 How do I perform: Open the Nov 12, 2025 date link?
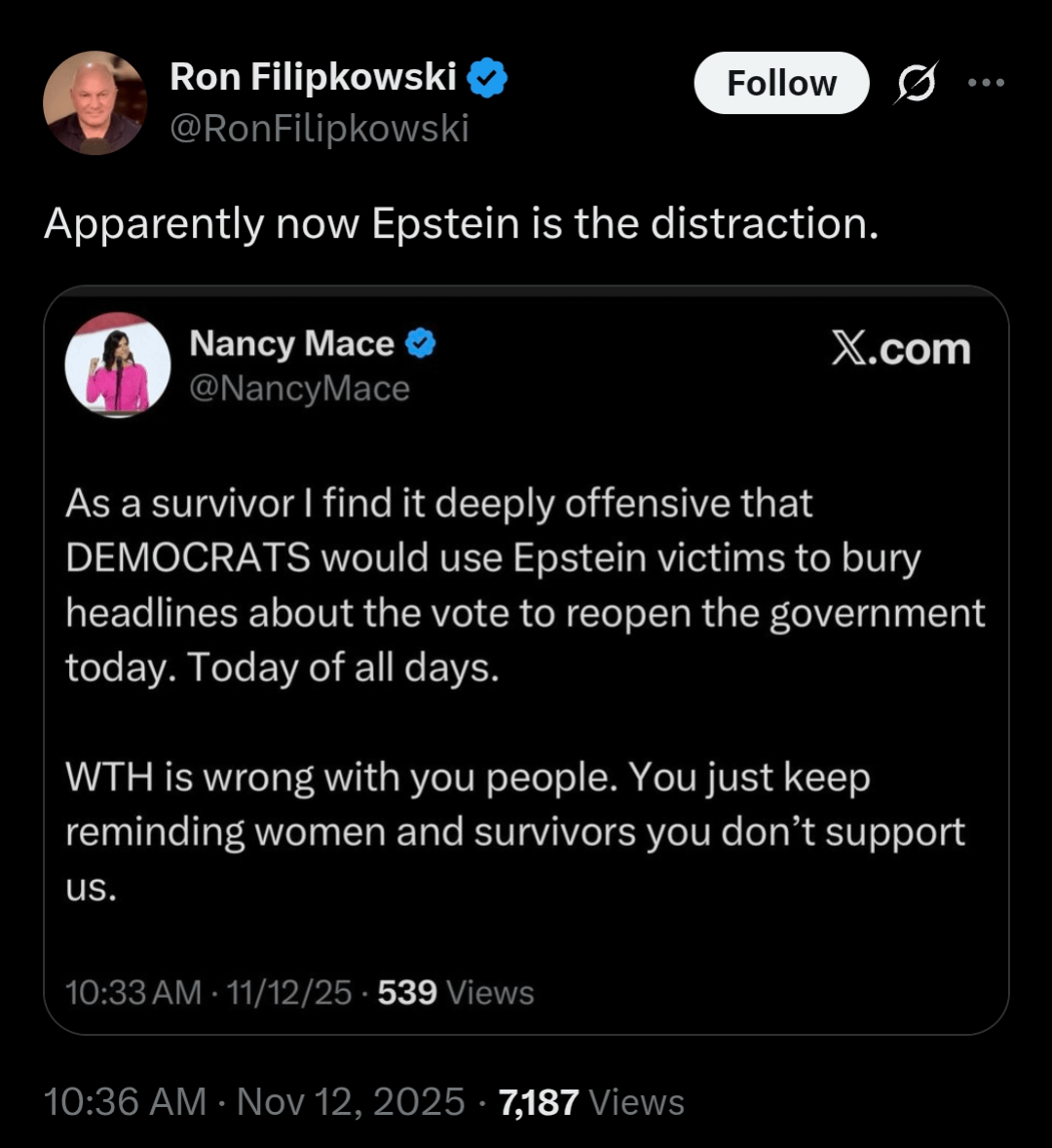pyautogui.click(x=351, y=1102)
